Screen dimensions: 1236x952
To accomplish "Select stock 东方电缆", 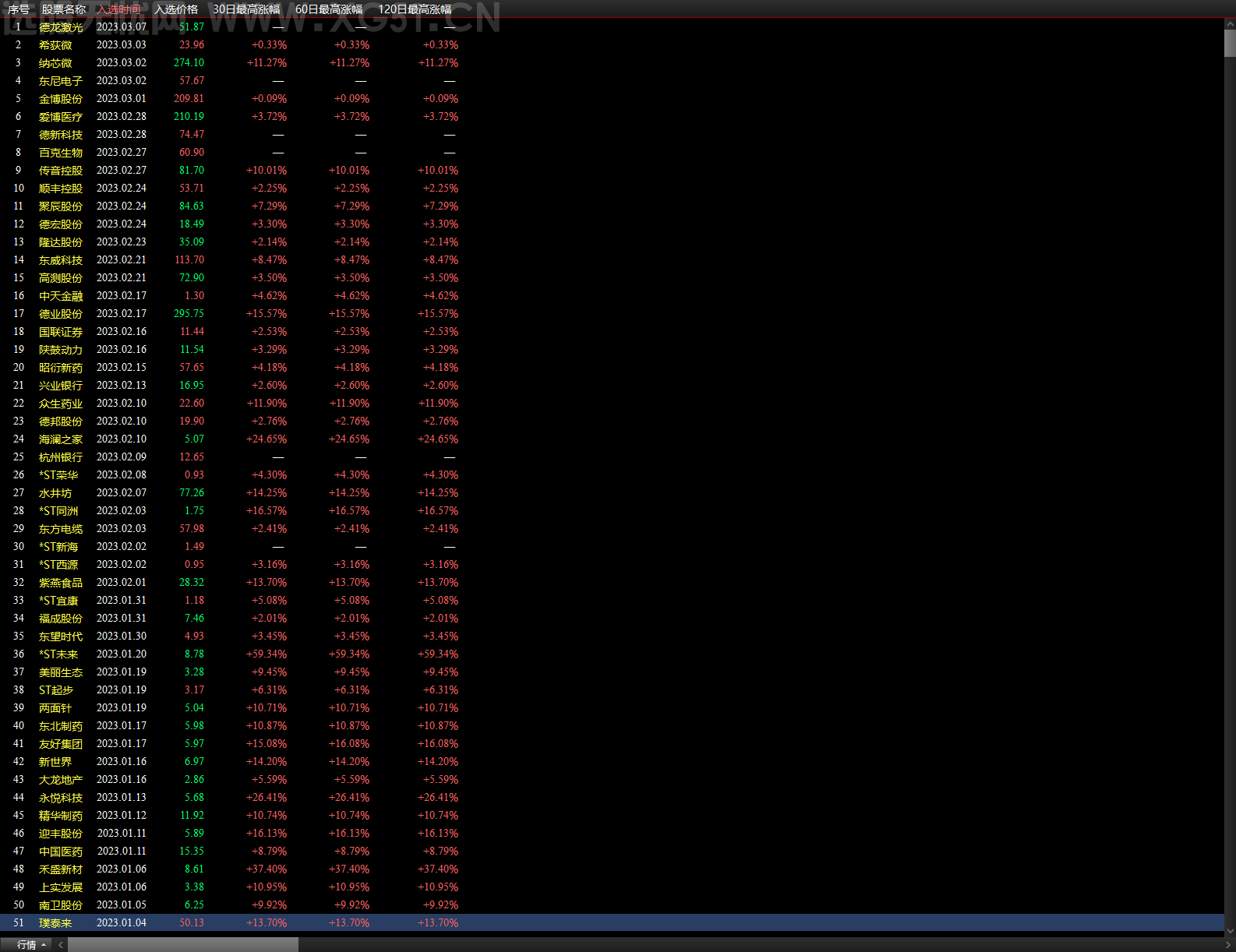I will (61, 529).
